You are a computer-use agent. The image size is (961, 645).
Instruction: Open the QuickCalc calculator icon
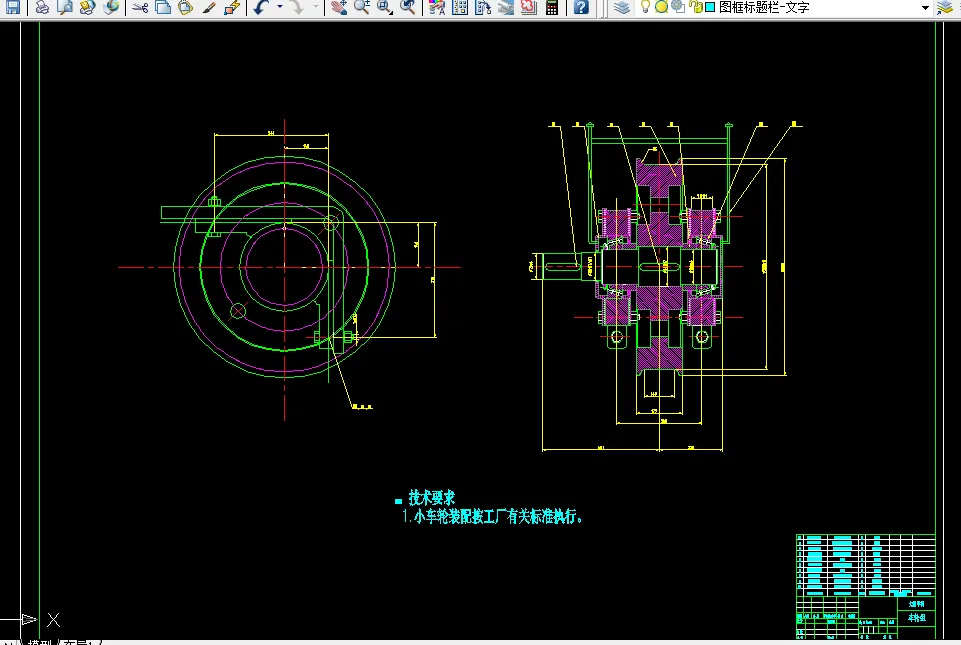click(x=552, y=7)
